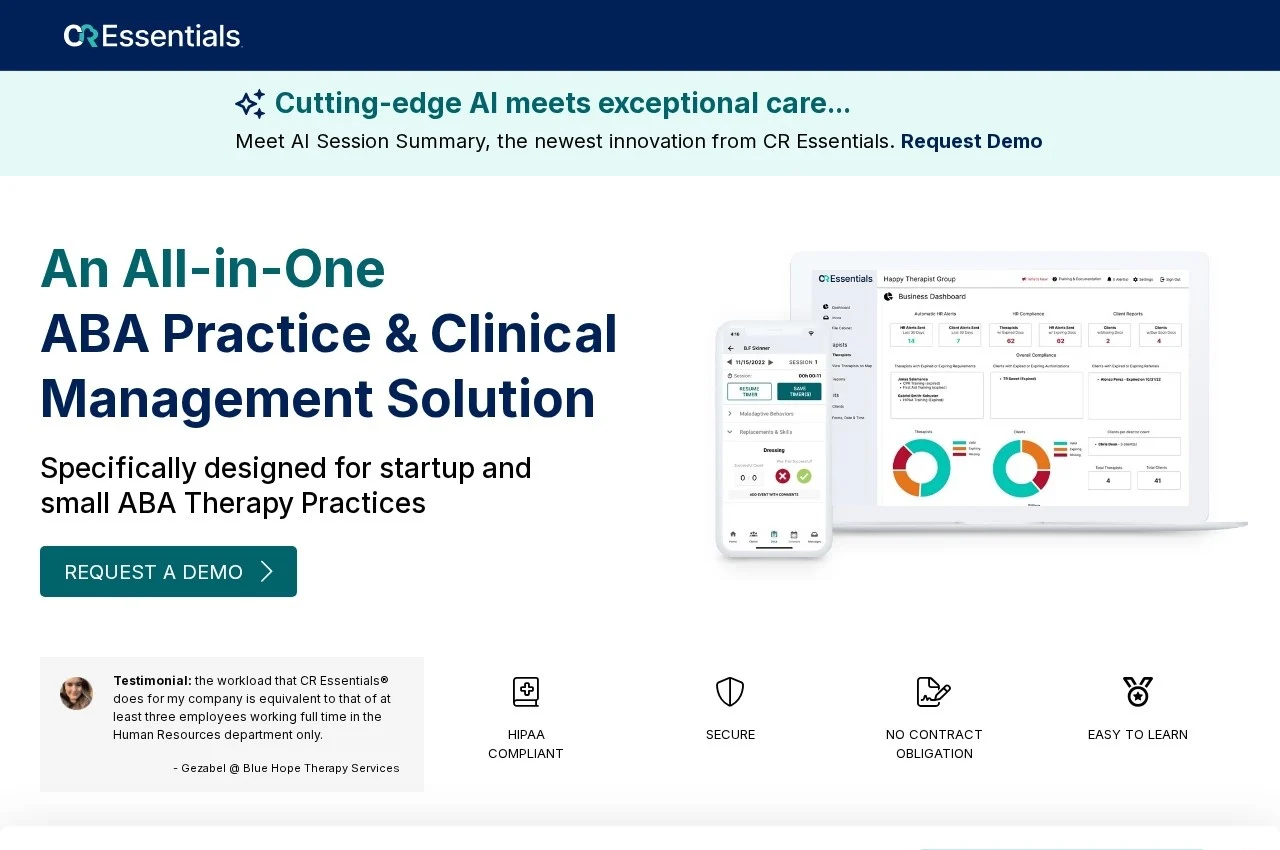The height and width of the screenshot is (850, 1280).
Task: Click the "HIPAA COMPLIANT" label
Action: tap(526, 744)
